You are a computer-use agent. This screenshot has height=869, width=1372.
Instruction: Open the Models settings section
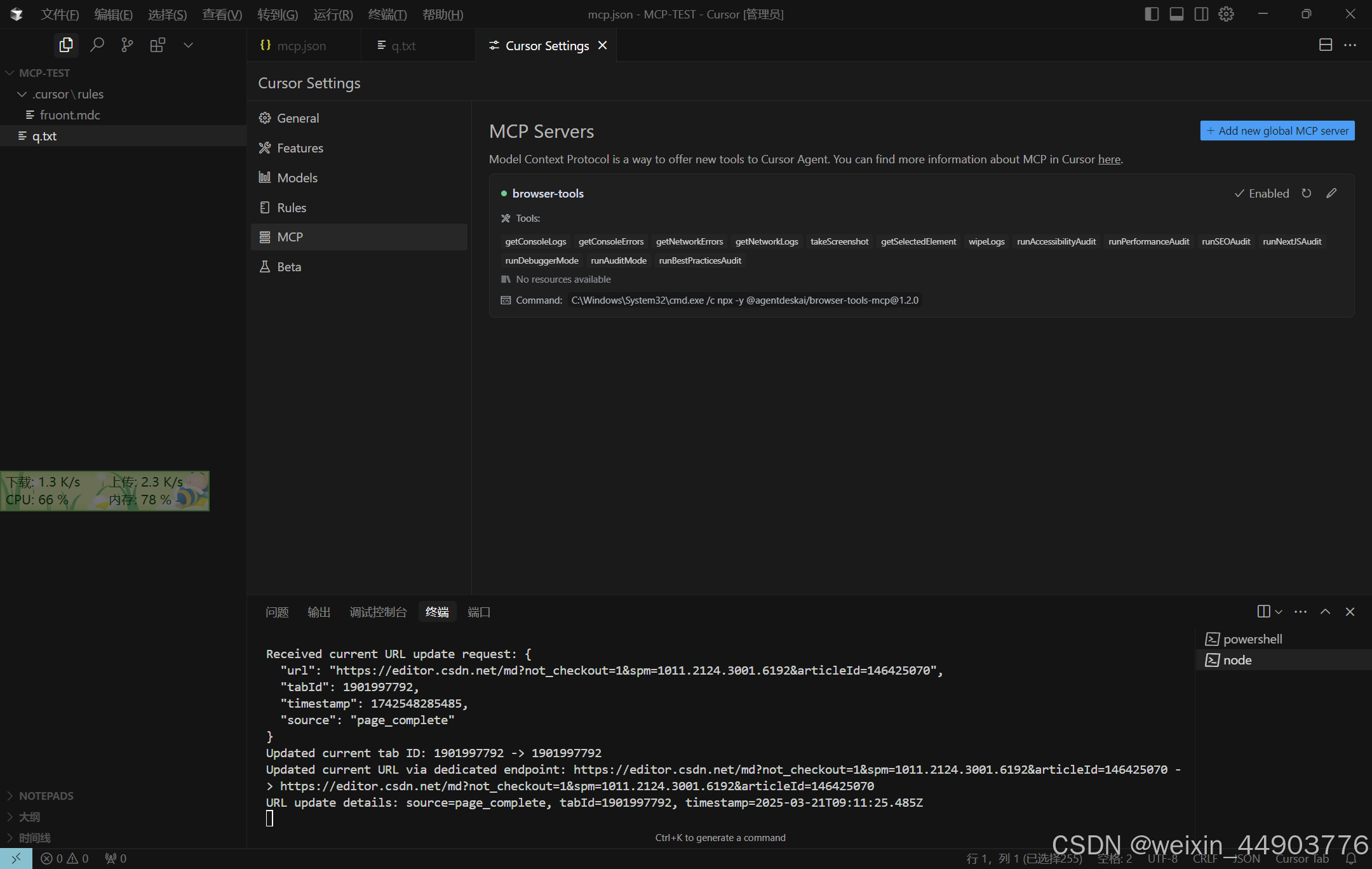tap(297, 178)
